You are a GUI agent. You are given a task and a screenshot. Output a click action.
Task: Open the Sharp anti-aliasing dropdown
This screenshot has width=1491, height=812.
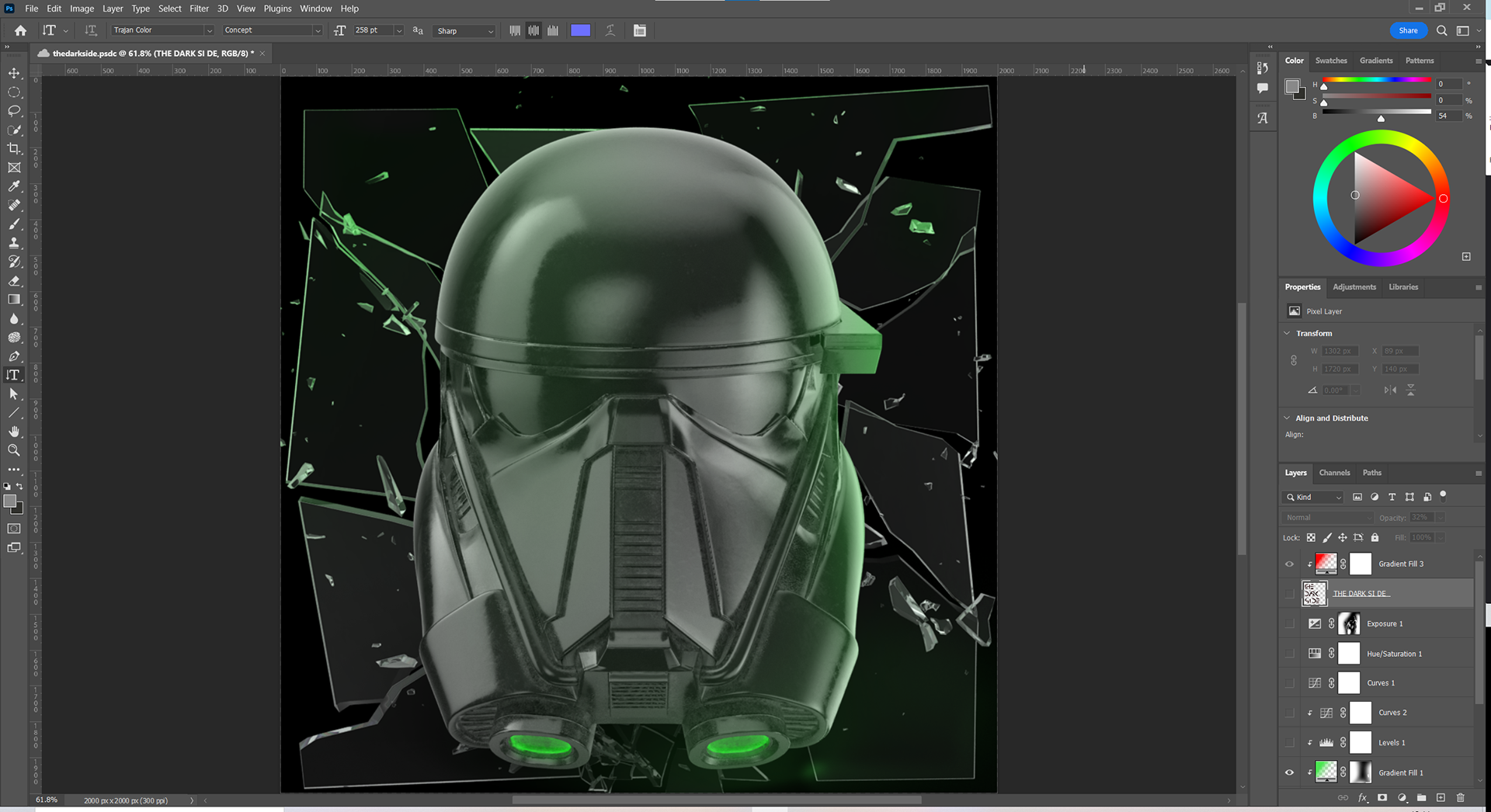point(464,31)
